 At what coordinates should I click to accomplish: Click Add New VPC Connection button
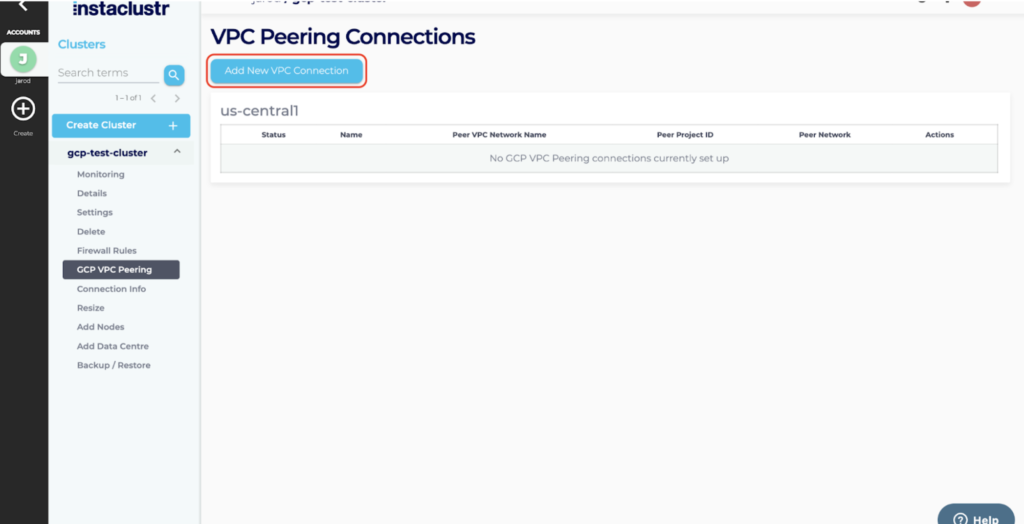[x=286, y=71]
